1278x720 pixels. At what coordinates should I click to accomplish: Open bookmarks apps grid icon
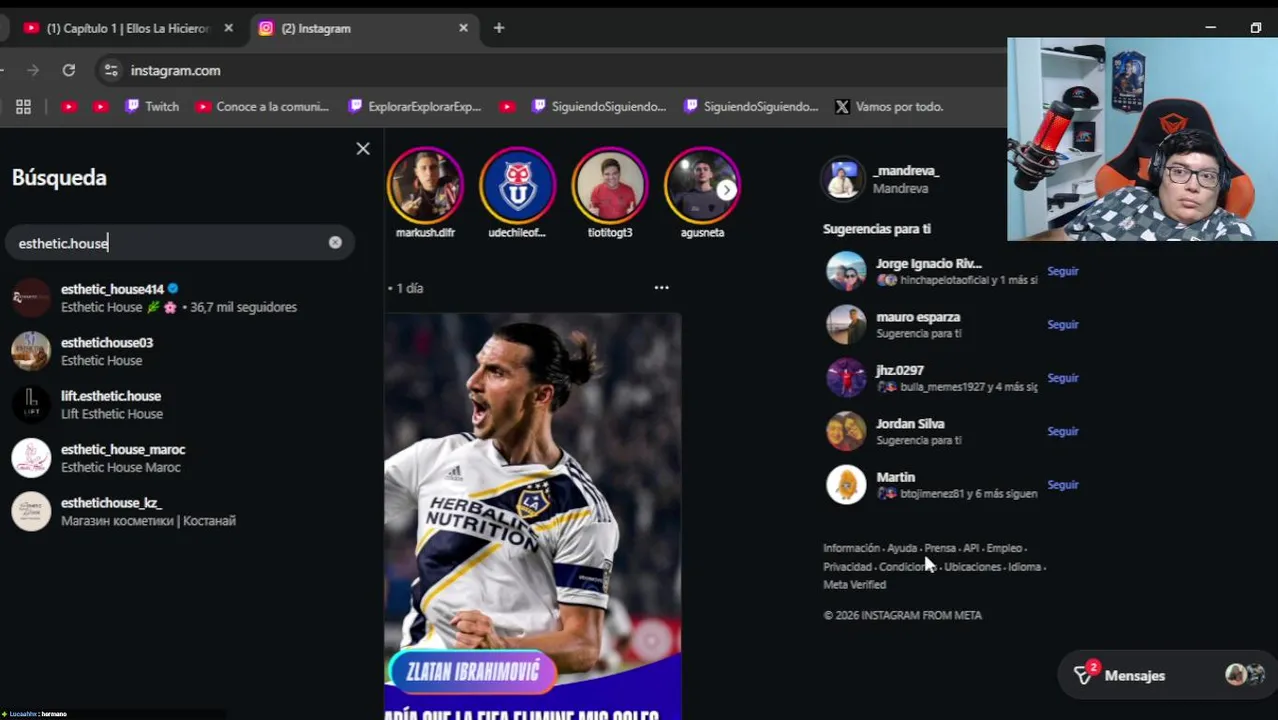click(23, 107)
